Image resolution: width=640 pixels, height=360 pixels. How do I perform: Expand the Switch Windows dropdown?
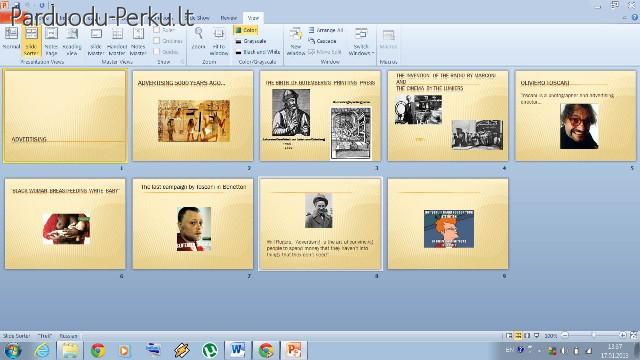click(361, 41)
